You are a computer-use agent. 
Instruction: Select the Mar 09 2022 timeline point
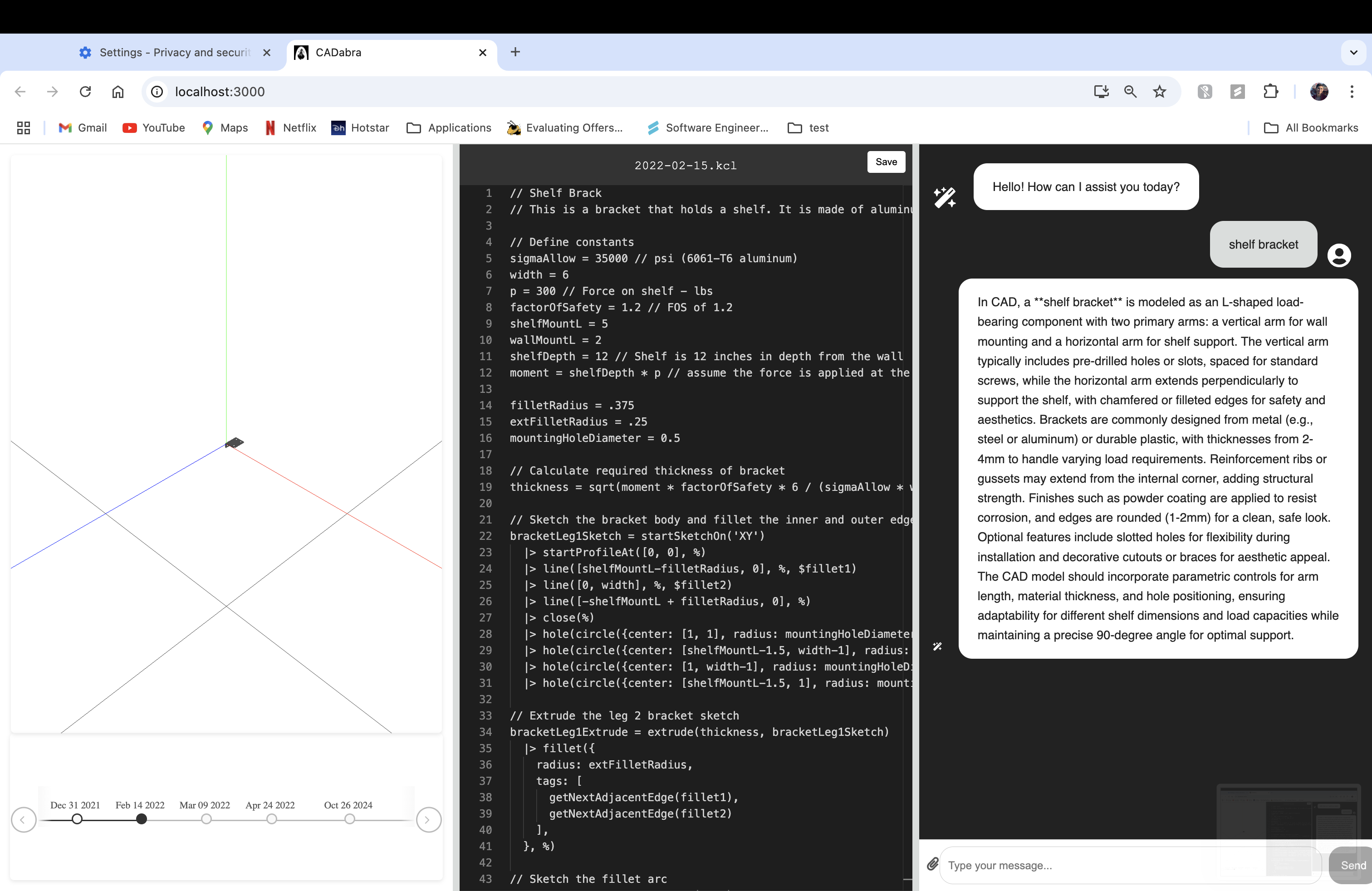click(x=206, y=819)
